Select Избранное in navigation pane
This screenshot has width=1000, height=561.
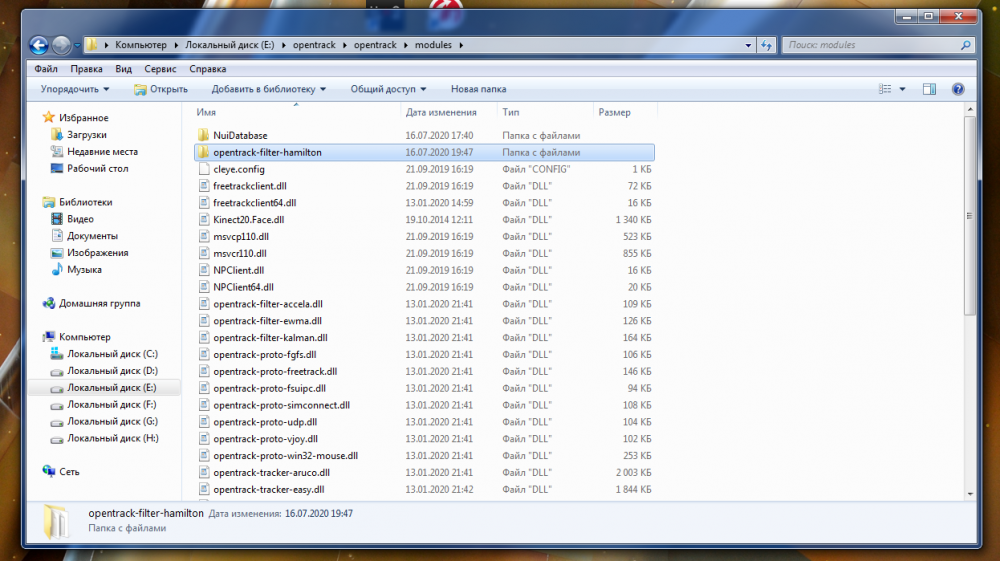pos(84,118)
